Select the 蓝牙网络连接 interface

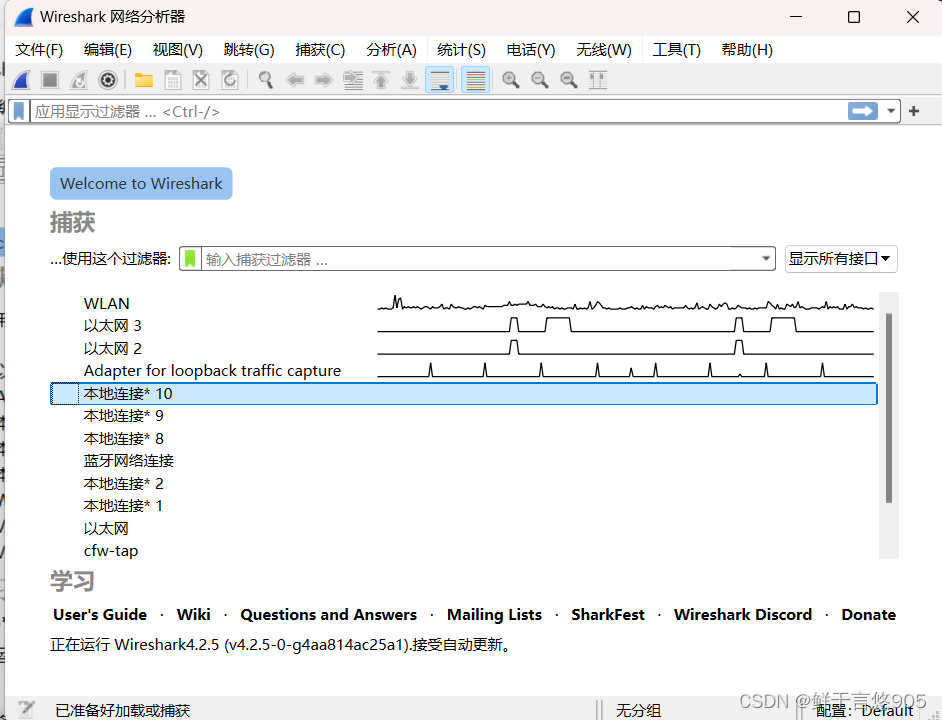pyautogui.click(x=463, y=461)
